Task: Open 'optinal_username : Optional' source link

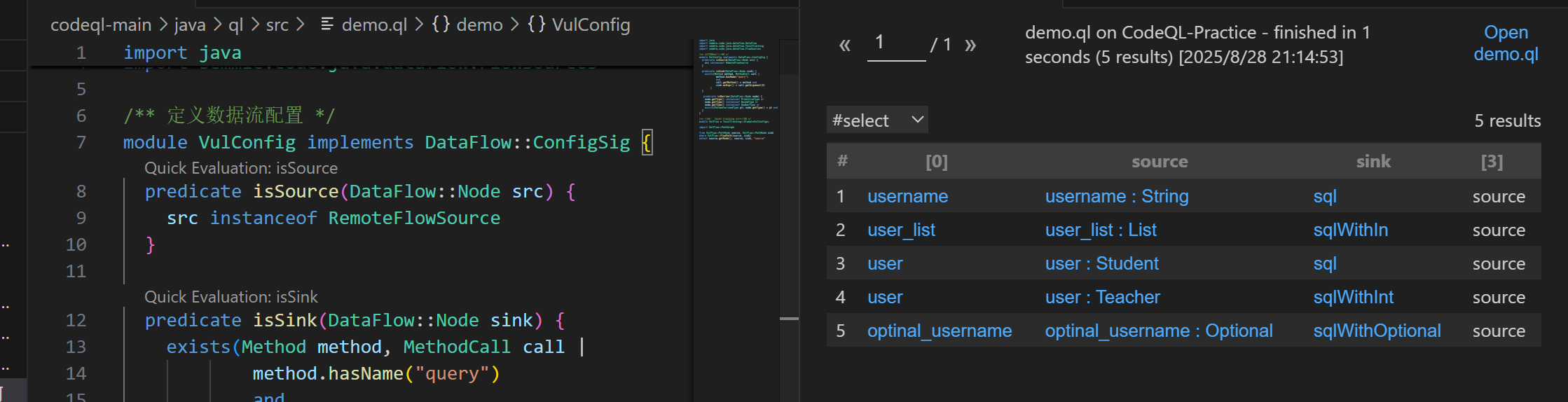Action: click(1159, 331)
